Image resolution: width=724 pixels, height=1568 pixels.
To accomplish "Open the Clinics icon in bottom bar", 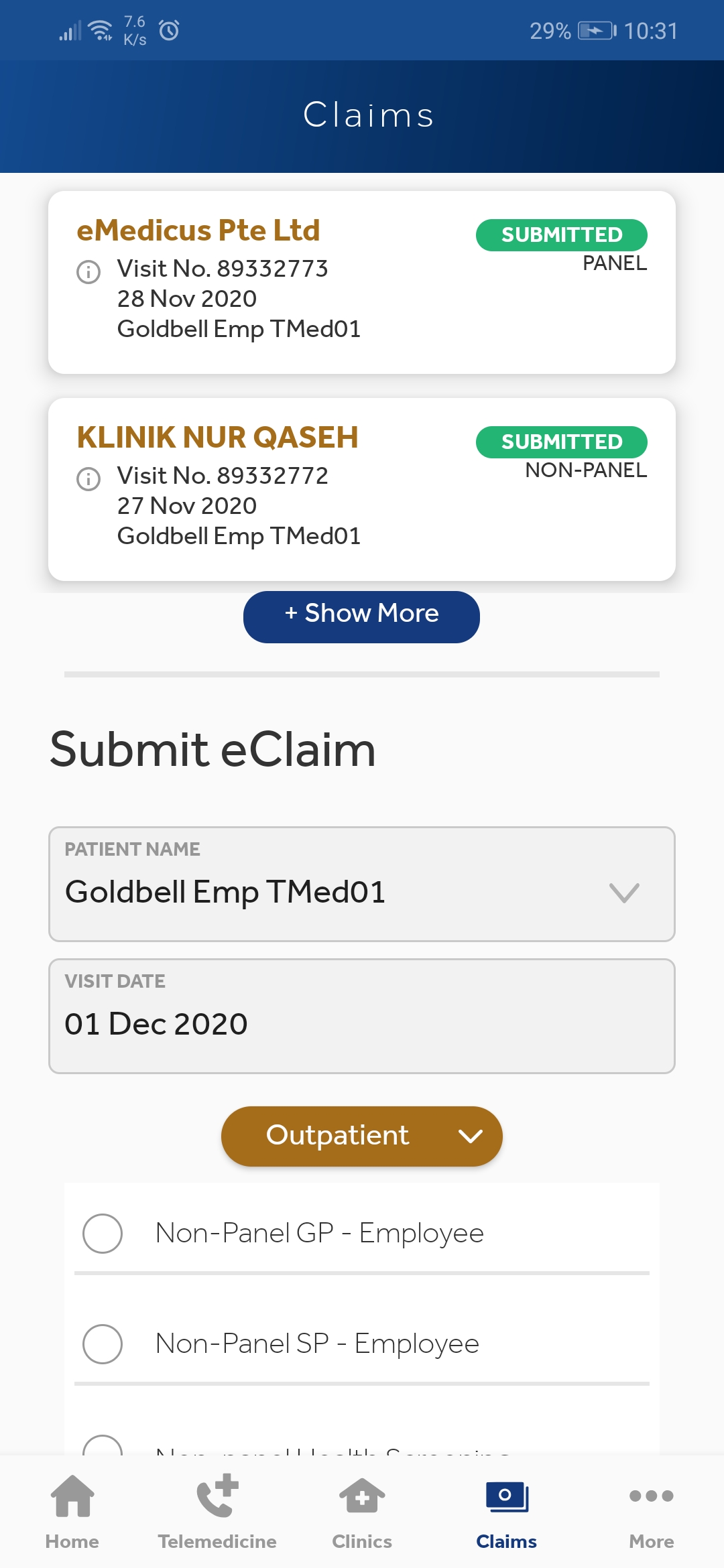I will [362, 1496].
